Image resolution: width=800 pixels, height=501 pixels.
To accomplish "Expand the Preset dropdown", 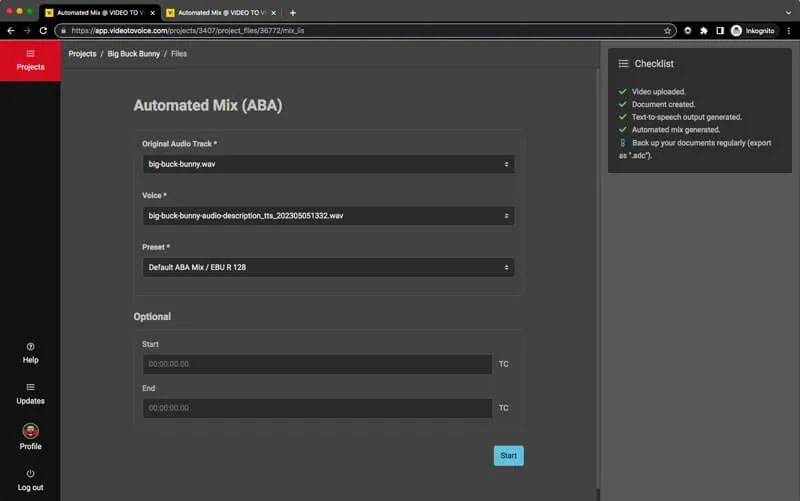I will [x=328, y=267].
